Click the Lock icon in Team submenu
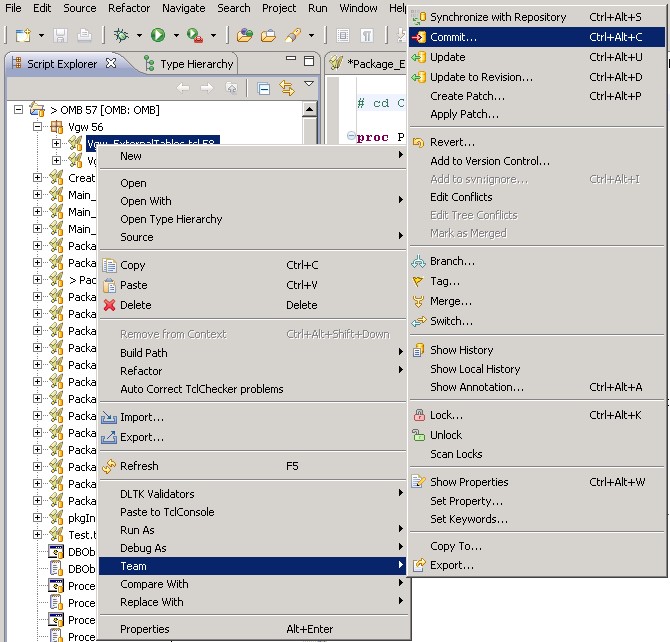This screenshot has height=642, width=670. click(419, 415)
